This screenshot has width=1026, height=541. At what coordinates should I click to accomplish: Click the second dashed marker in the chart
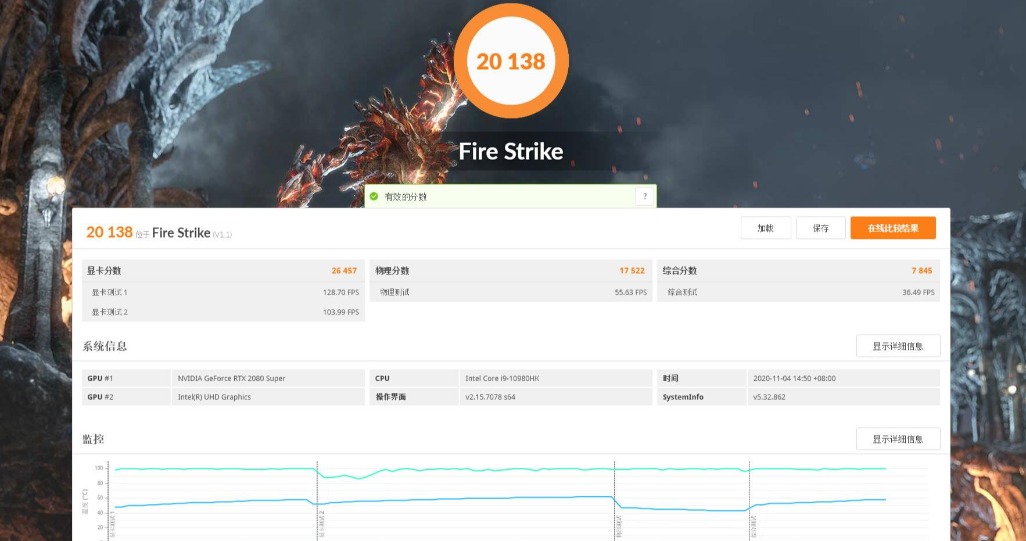(x=317, y=500)
